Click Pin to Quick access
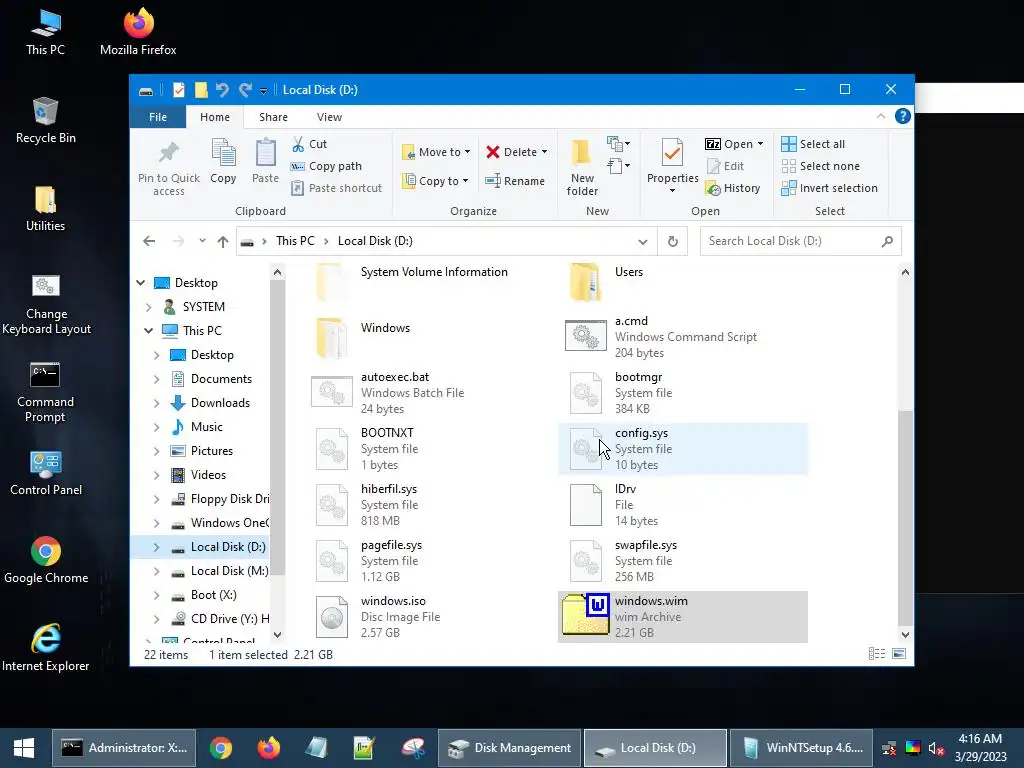This screenshot has height=768, width=1024. (x=168, y=168)
